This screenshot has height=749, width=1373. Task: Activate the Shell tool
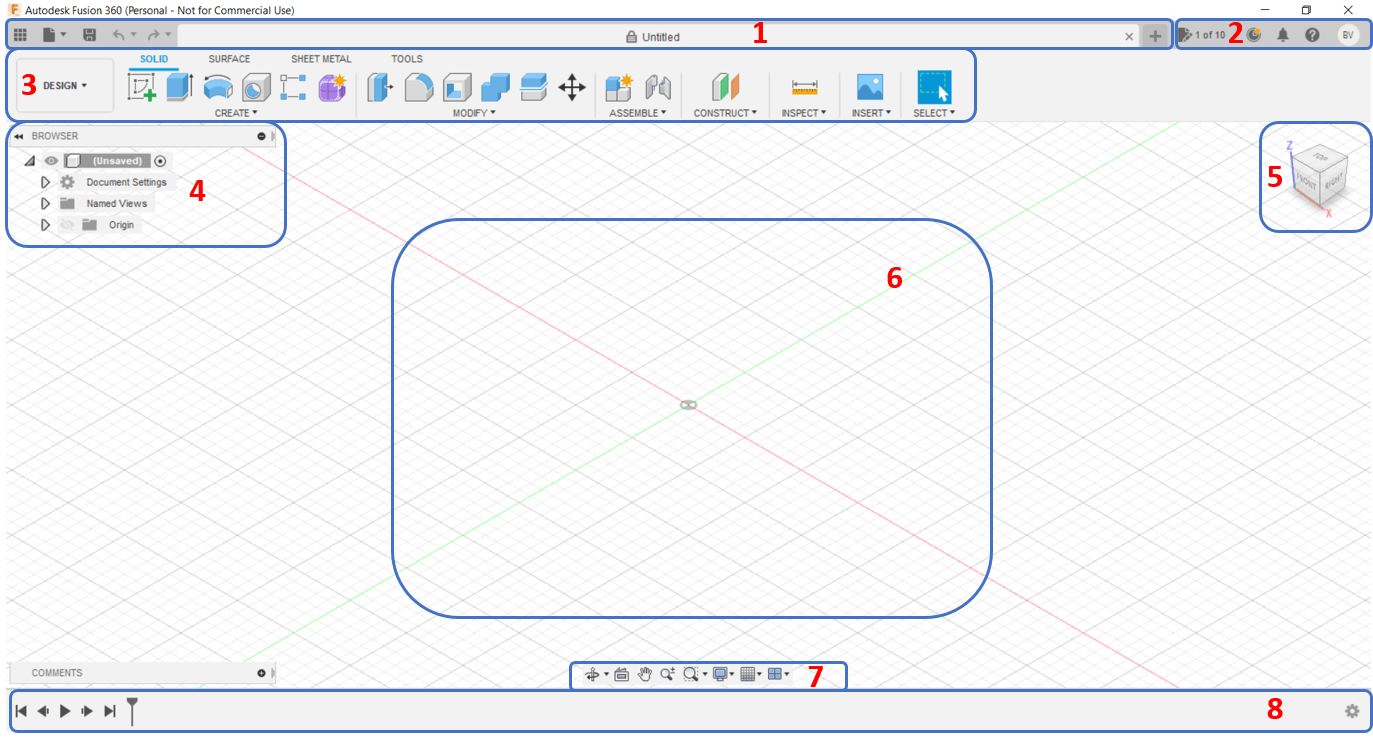coord(457,88)
